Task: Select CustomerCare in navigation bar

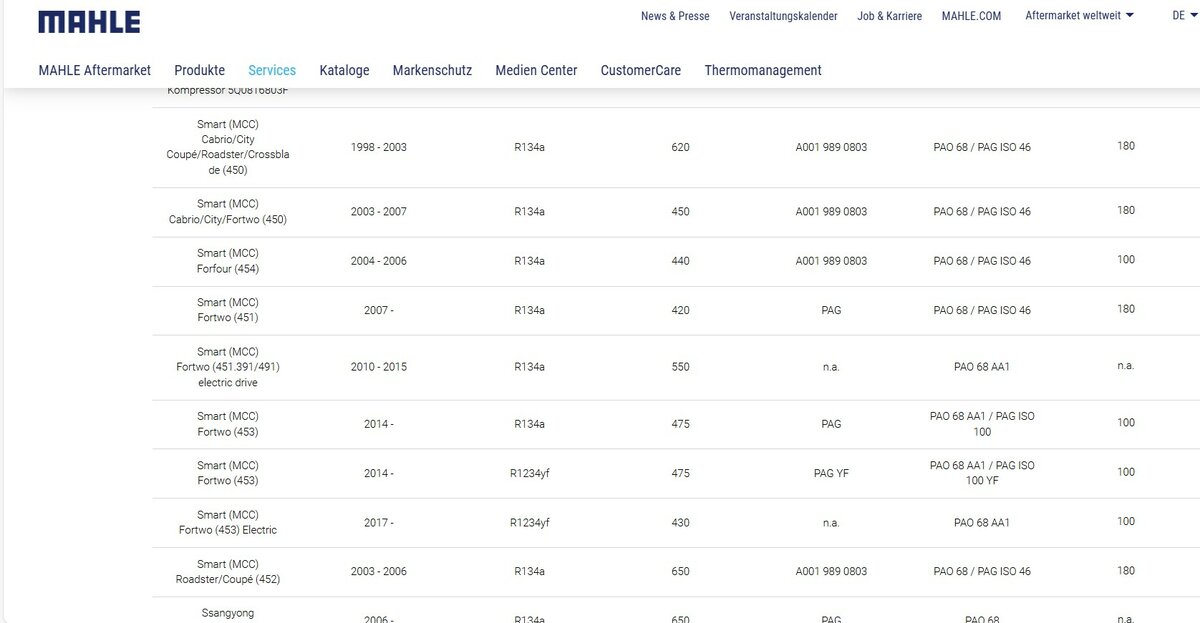Action: click(640, 70)
